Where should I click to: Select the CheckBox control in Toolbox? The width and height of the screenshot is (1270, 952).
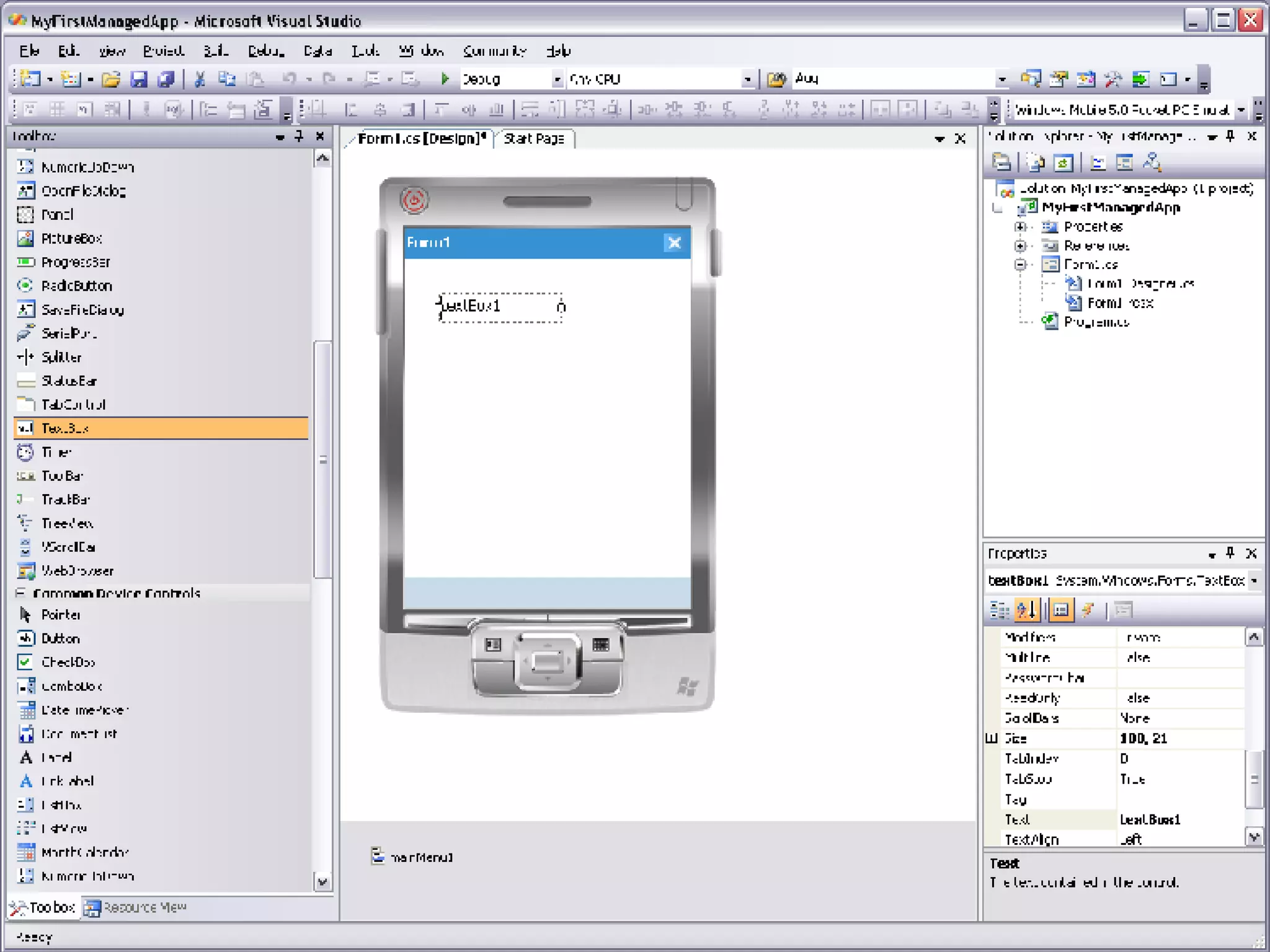pos(68,662)
